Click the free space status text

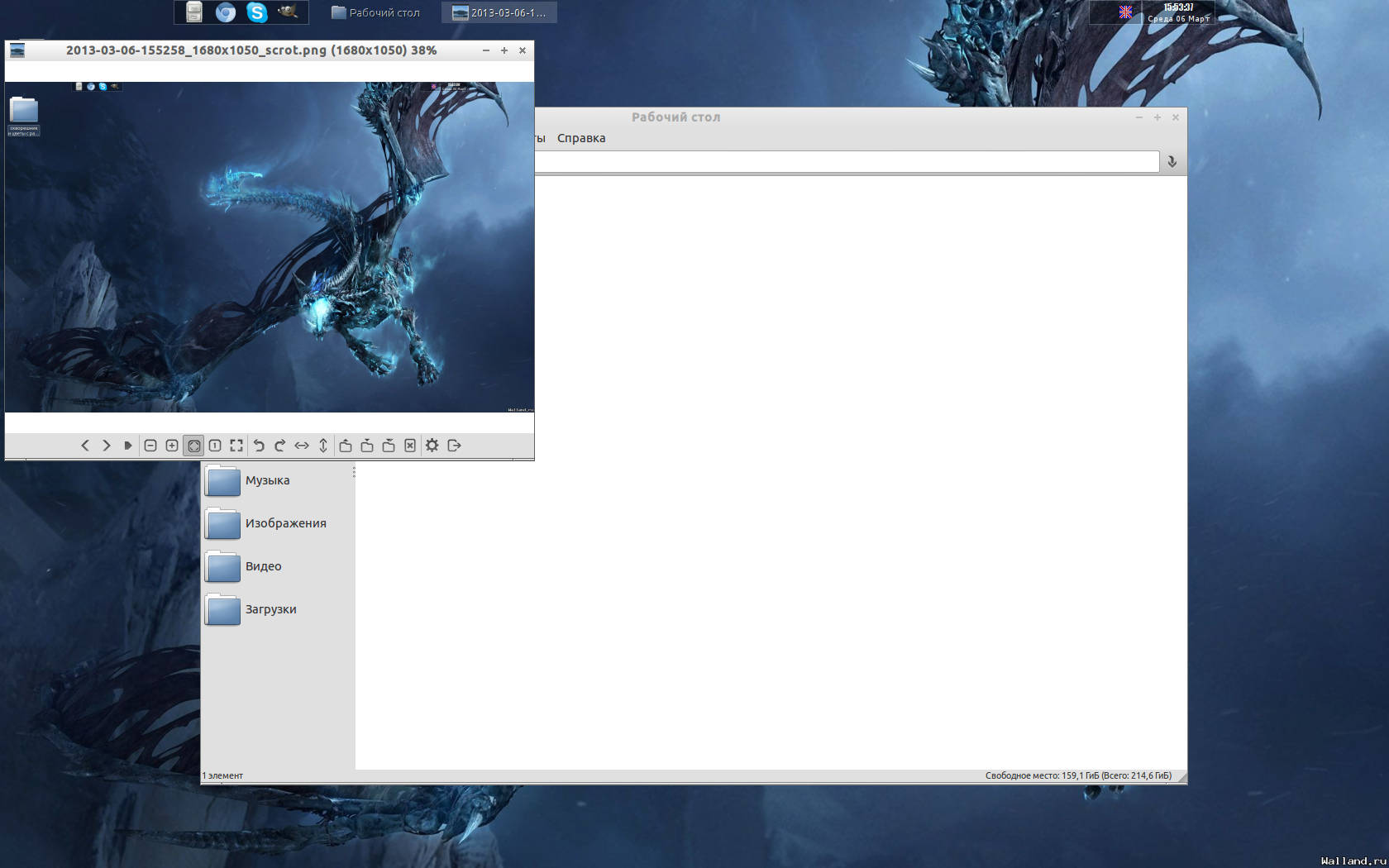pos(1078,775)
